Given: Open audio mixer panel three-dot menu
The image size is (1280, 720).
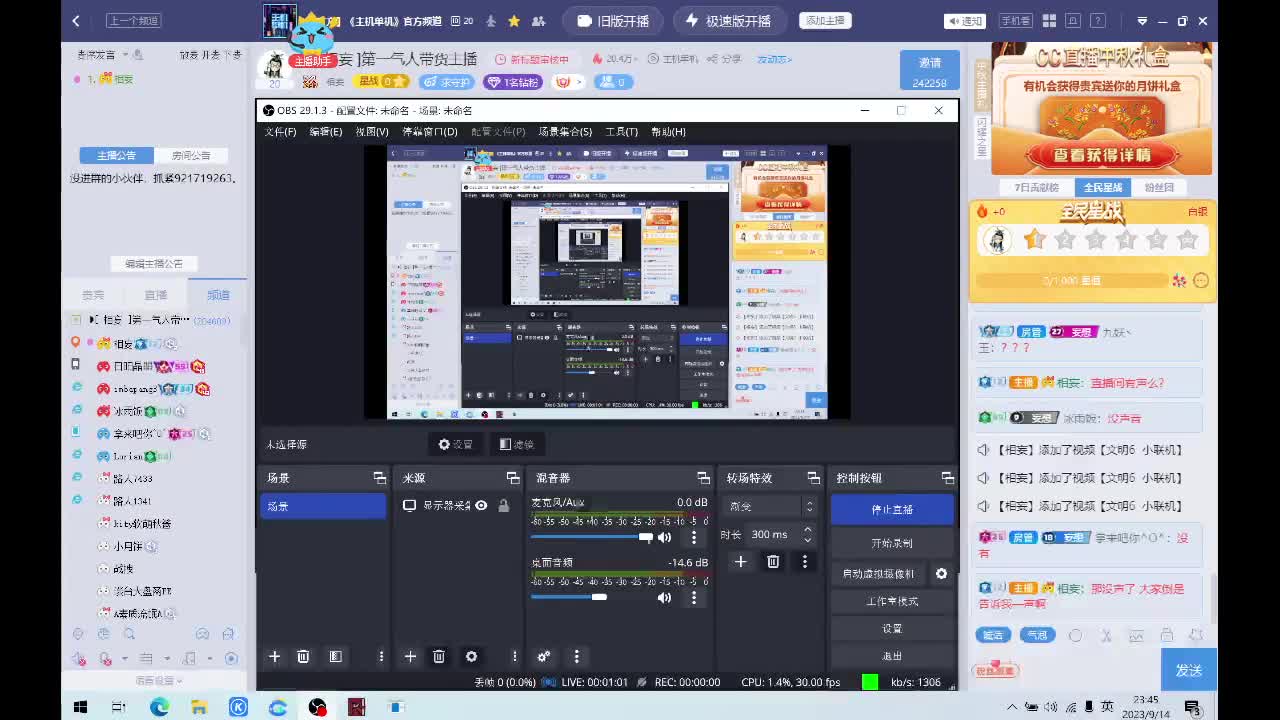Looking at the screenshot, I should pyautogui.click(x=577, y=657).
